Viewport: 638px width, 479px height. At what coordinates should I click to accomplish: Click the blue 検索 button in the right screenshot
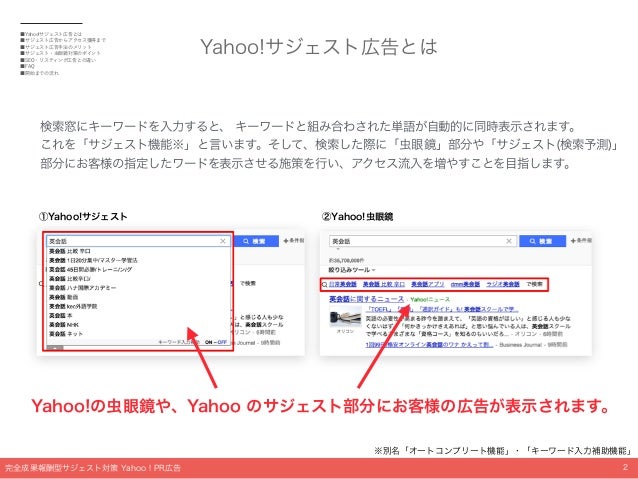coord(542,241)
